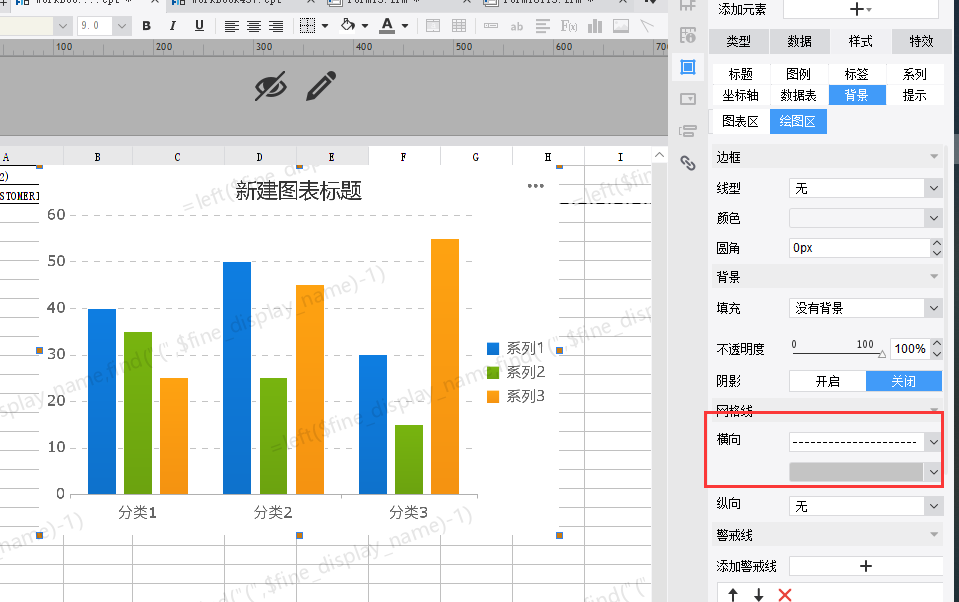Open the 横向 gridline dashed style dropdown

click(x=865, y=442)
